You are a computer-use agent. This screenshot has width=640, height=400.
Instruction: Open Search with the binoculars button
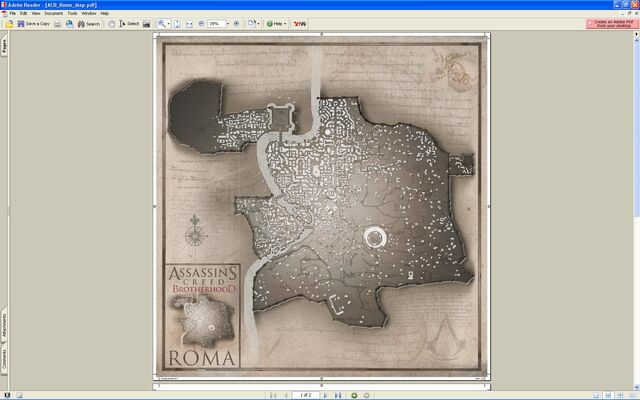[x=89, y=24]
